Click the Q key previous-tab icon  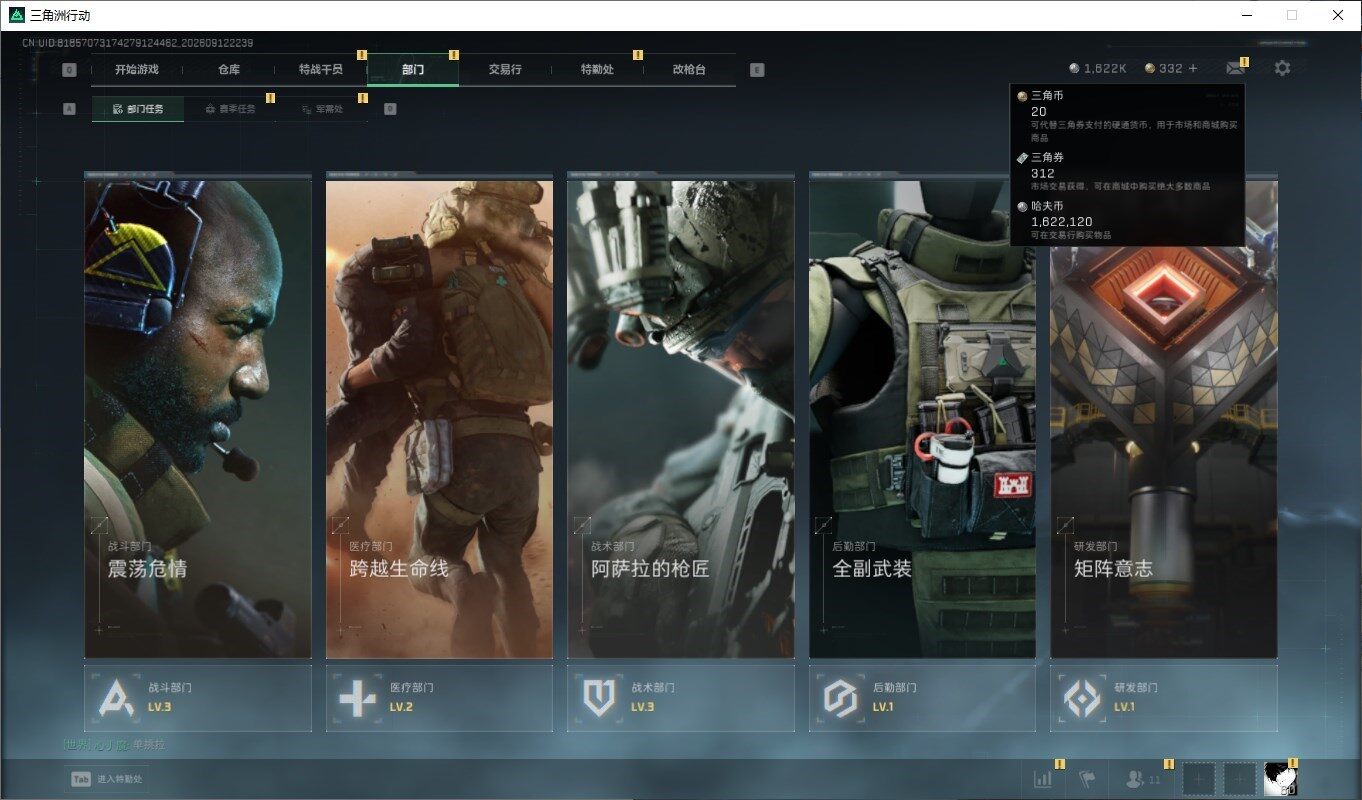pyautogui.click(x=69, y=70)
